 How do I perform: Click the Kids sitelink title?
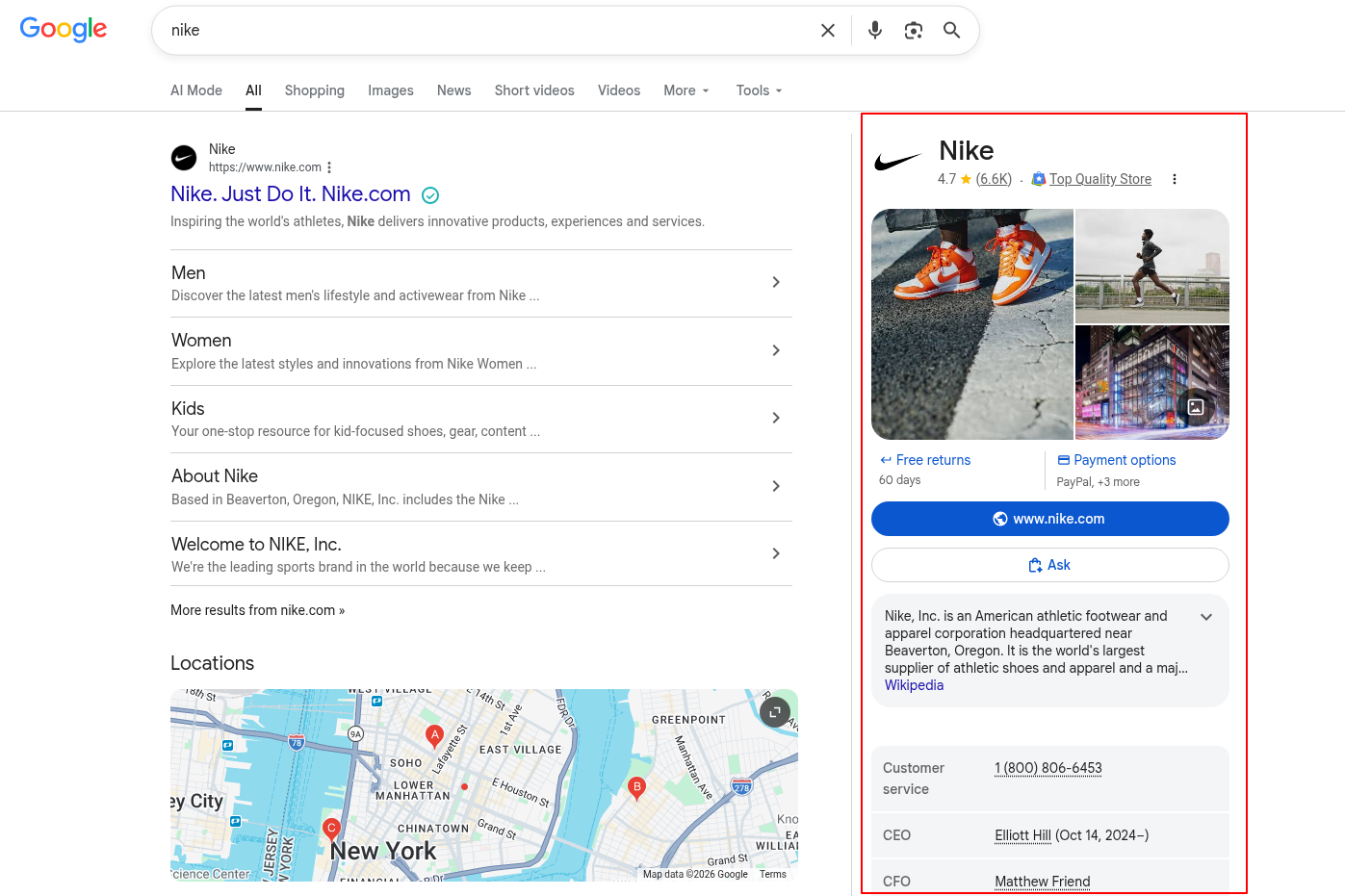[x=188, y=409]
